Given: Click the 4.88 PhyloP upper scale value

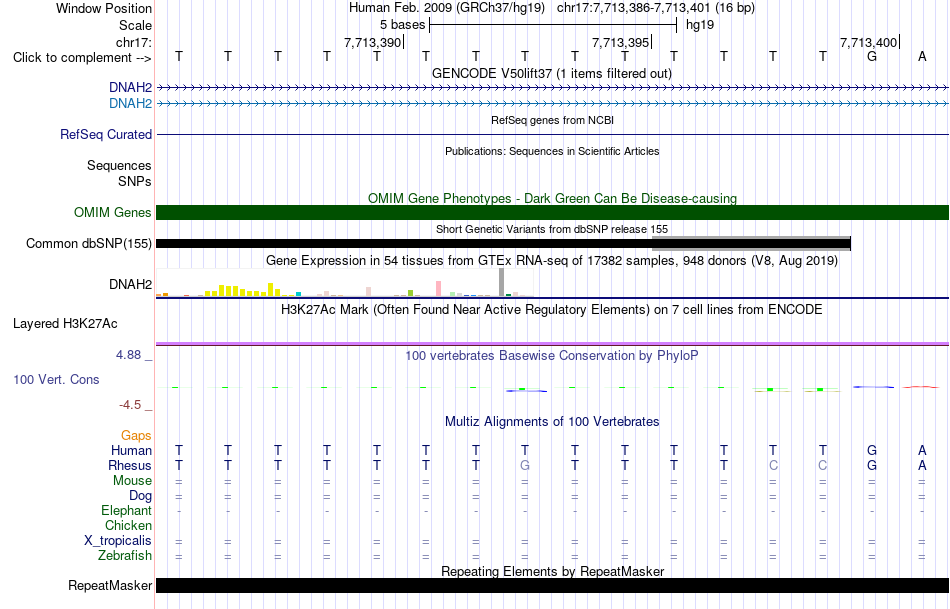Looking at the screenshot, I should 128,355.
